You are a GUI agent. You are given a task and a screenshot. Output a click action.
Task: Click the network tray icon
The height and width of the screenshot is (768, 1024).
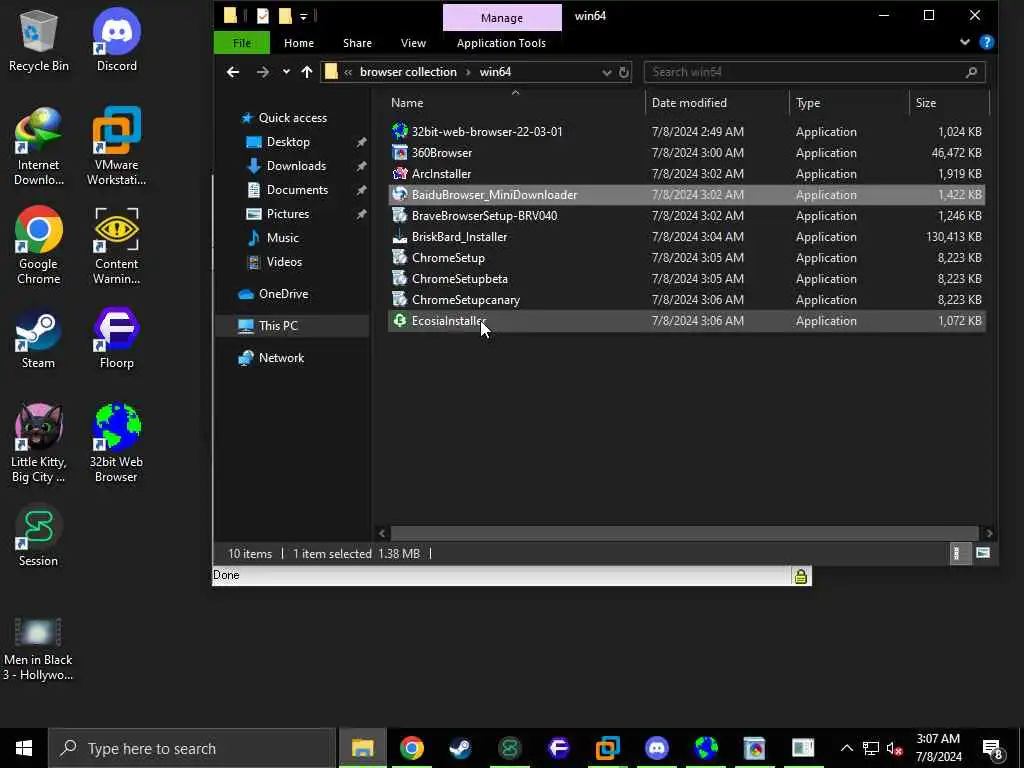(x=871, y=748)
